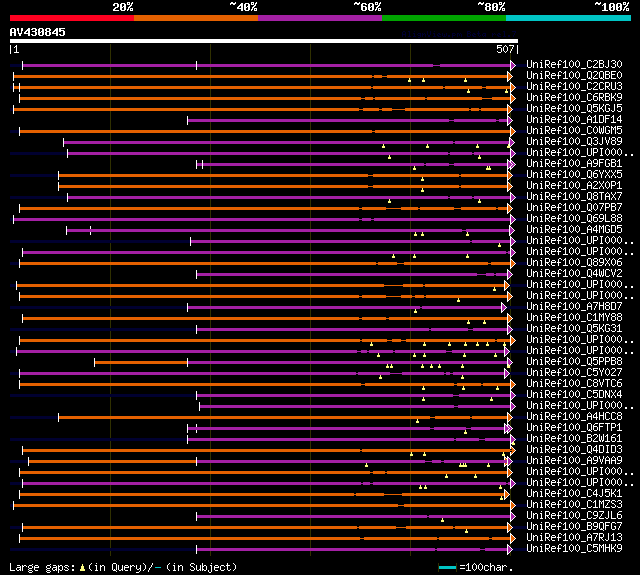Select the UniRef100_Q4DID3 label
This screenshot has height=575, width=640.
[x=574, y=450]
